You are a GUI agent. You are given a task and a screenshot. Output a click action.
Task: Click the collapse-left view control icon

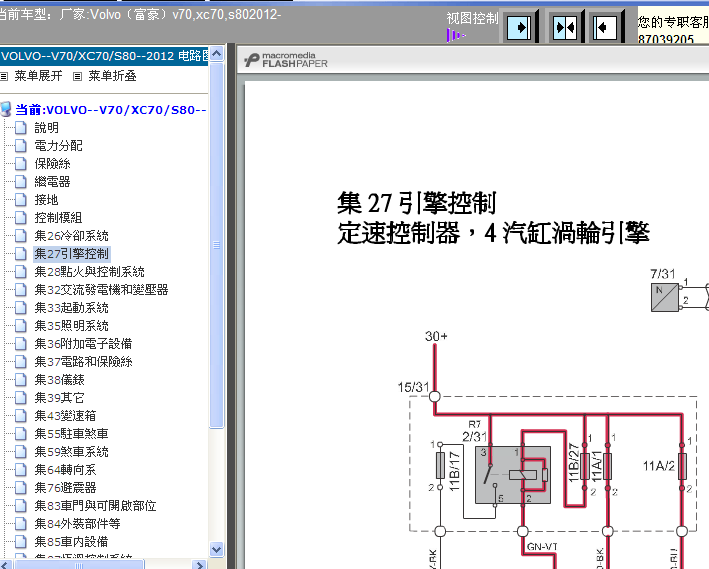605,28
